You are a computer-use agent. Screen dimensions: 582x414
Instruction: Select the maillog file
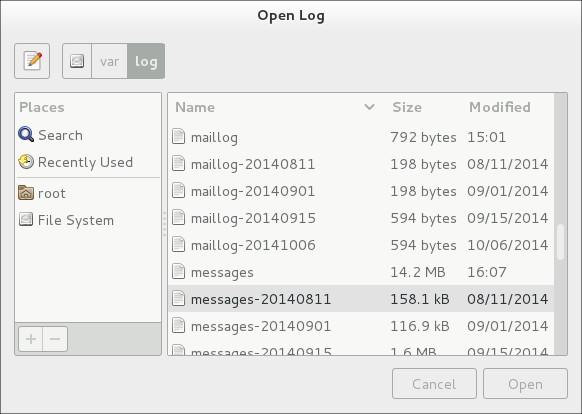coord(361,137)
